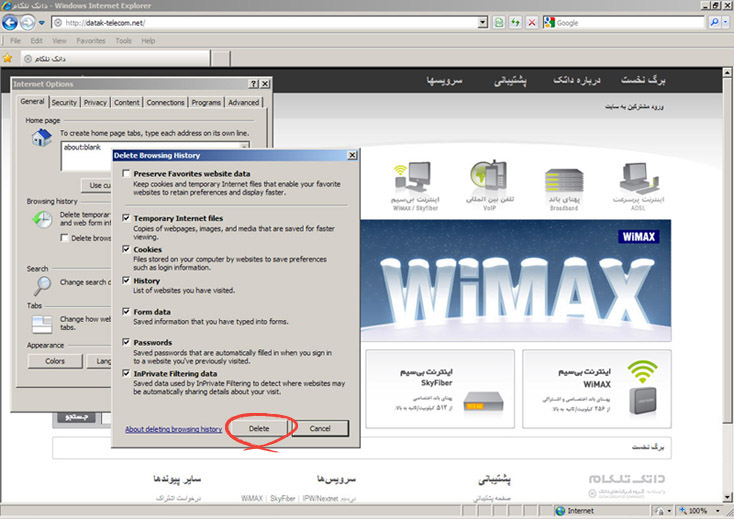This screenshot has width=734, height=519.
Task: Uncheck the Passwords checkbox
Action: tap(126, 342)
